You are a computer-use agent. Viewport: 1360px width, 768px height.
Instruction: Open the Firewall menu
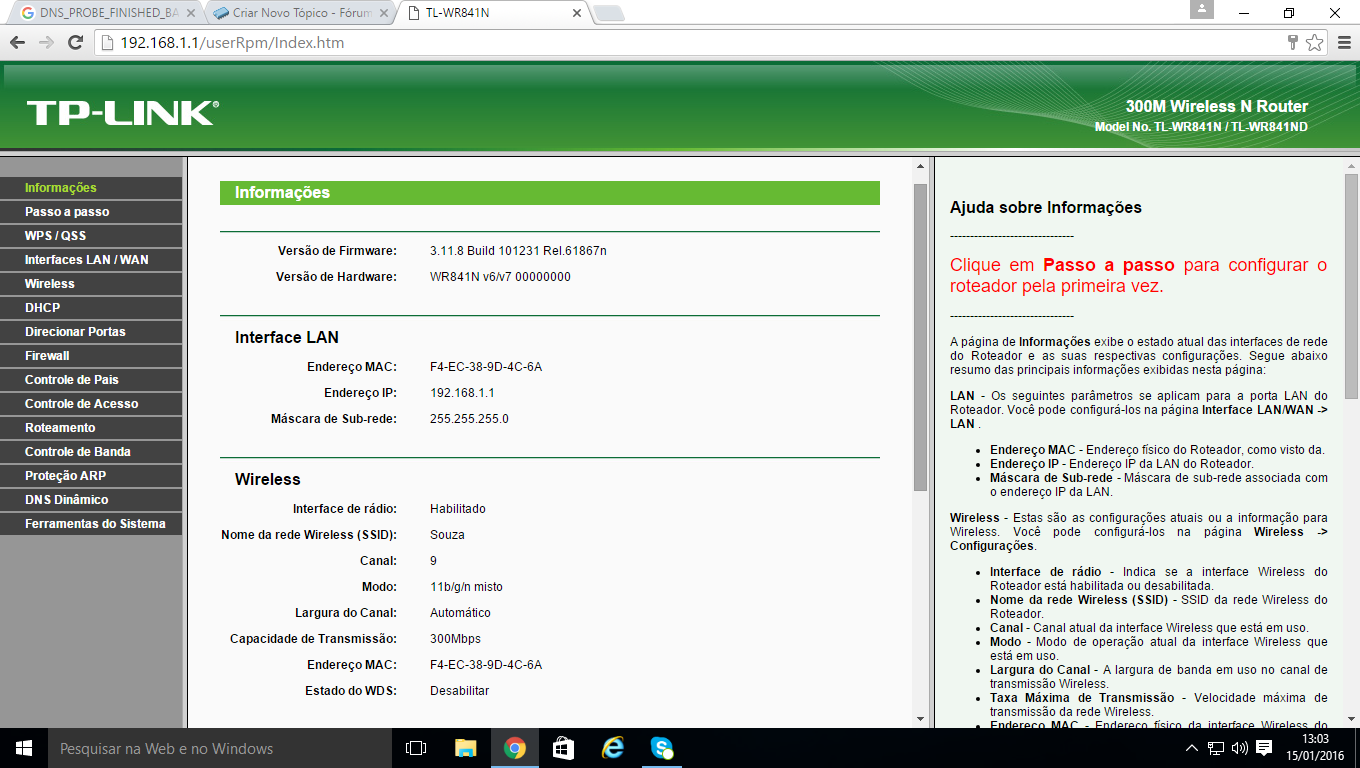pos(91,356)
